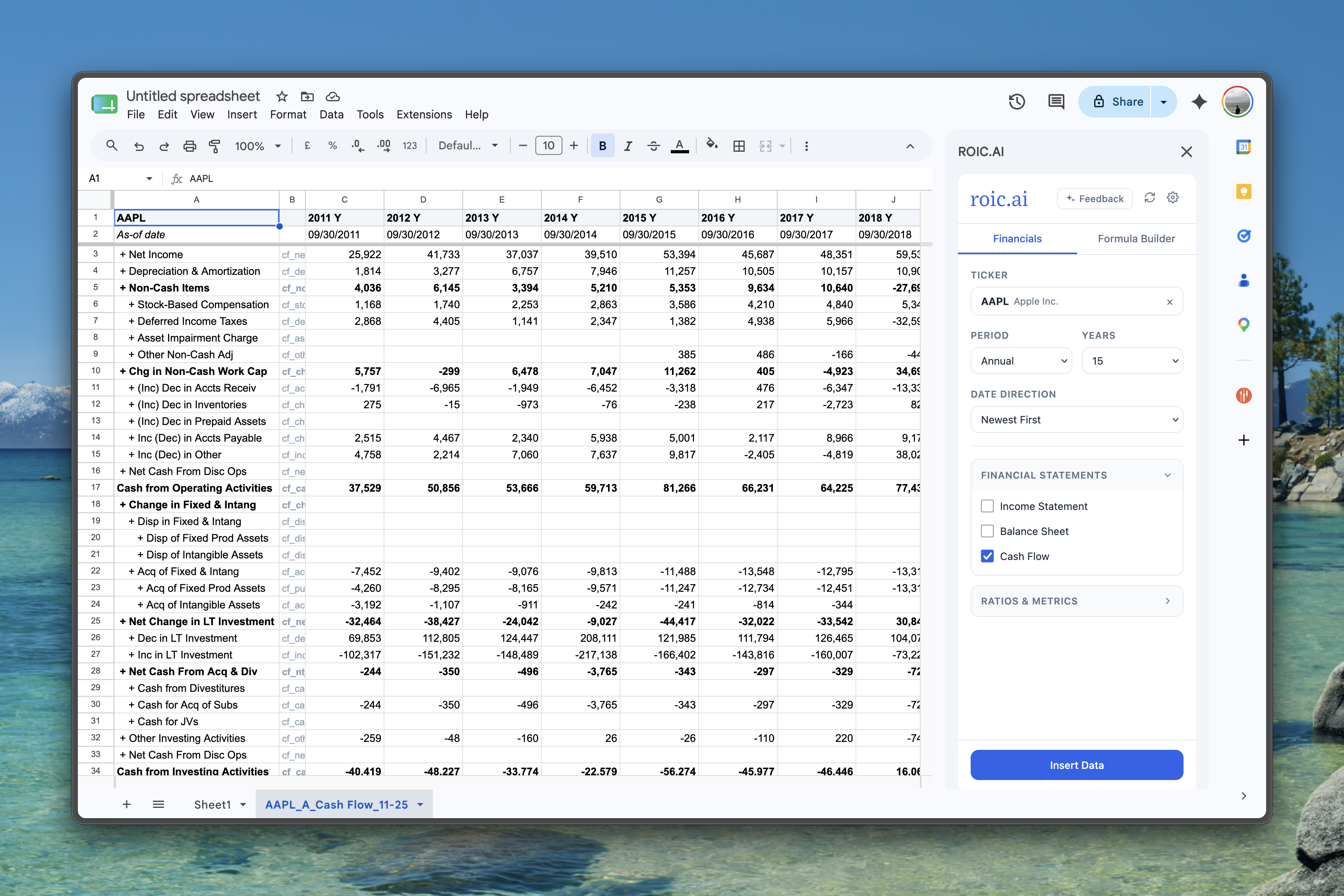Open Google Keep side panel

[x=1244, y=191]
